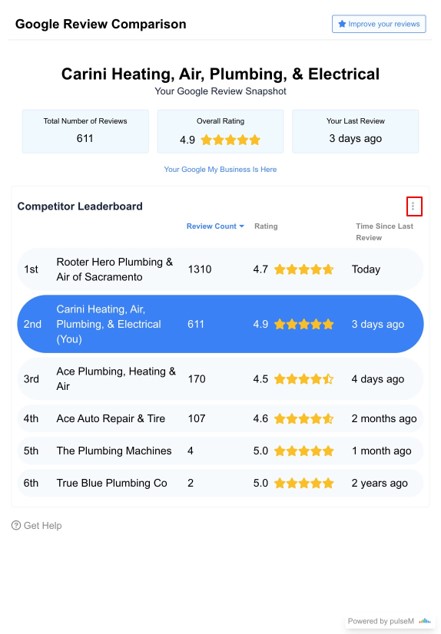Click the pulseM logo icon
The image size is (441, 634).
pos(424,621)
